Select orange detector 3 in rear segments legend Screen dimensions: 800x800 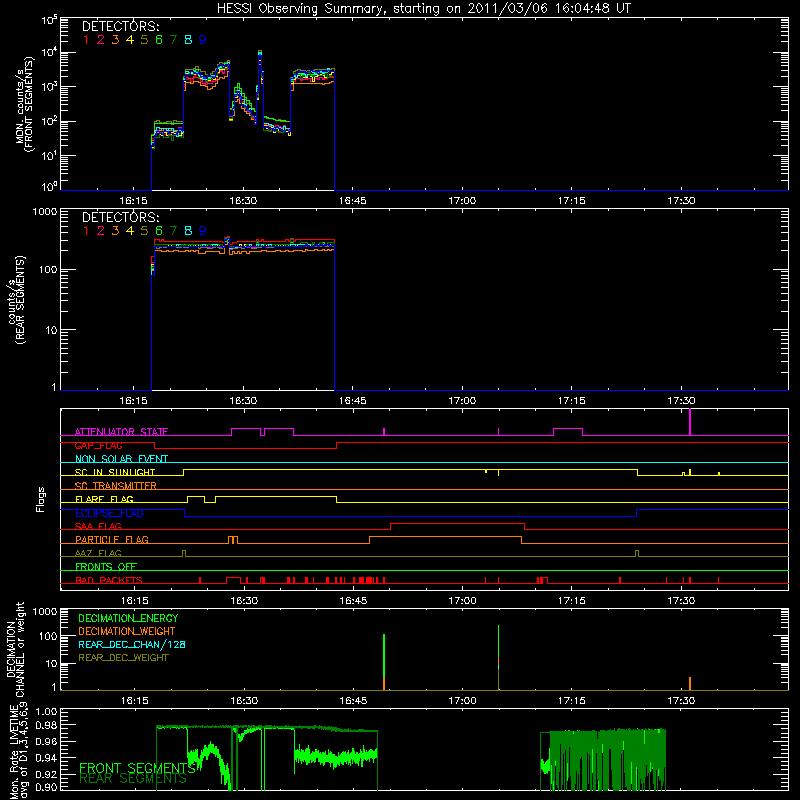[x=115, y=231]
